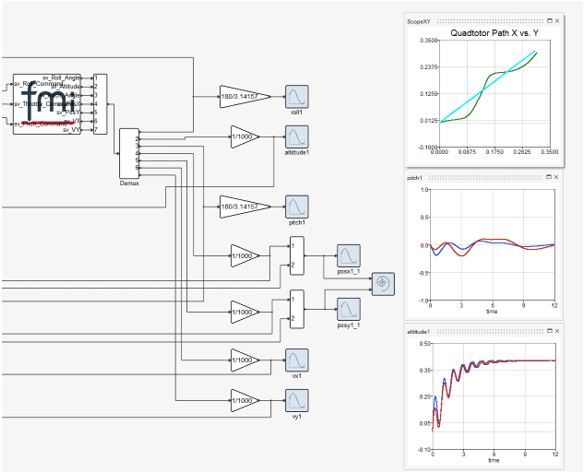Select the vy1 scope block
Image resolution: width=584 pixels, height=473 pixels.
[296, 401]
